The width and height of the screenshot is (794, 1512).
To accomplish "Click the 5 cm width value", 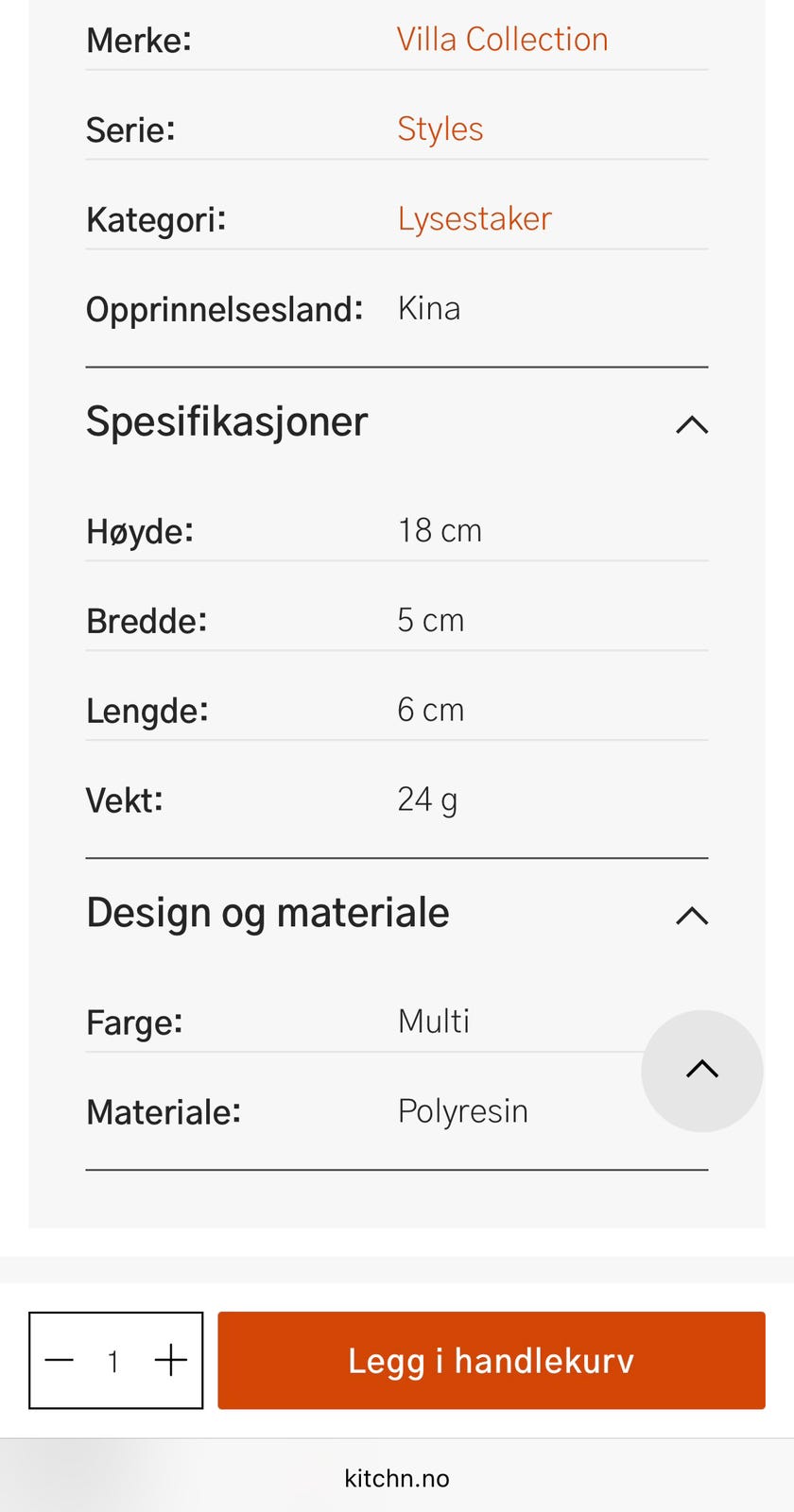I will tap(430, 620).
